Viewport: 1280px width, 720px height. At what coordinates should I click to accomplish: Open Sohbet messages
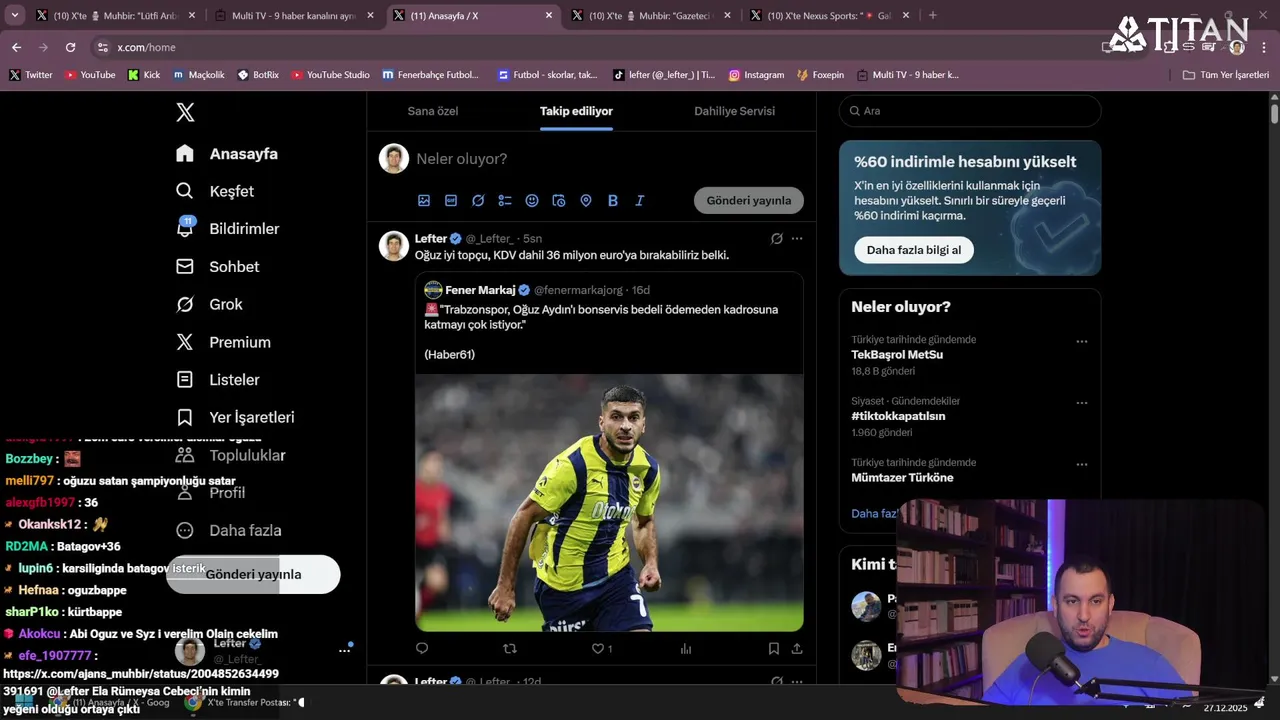pyautogui.click(x=217, y=267)
